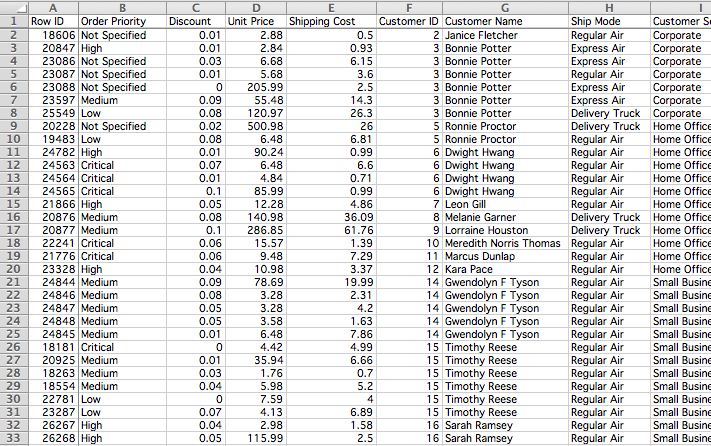Click 'Leon Gill' customer name cell
The image size is (711, 446).
pyautogui.click(x=505, y=204)
